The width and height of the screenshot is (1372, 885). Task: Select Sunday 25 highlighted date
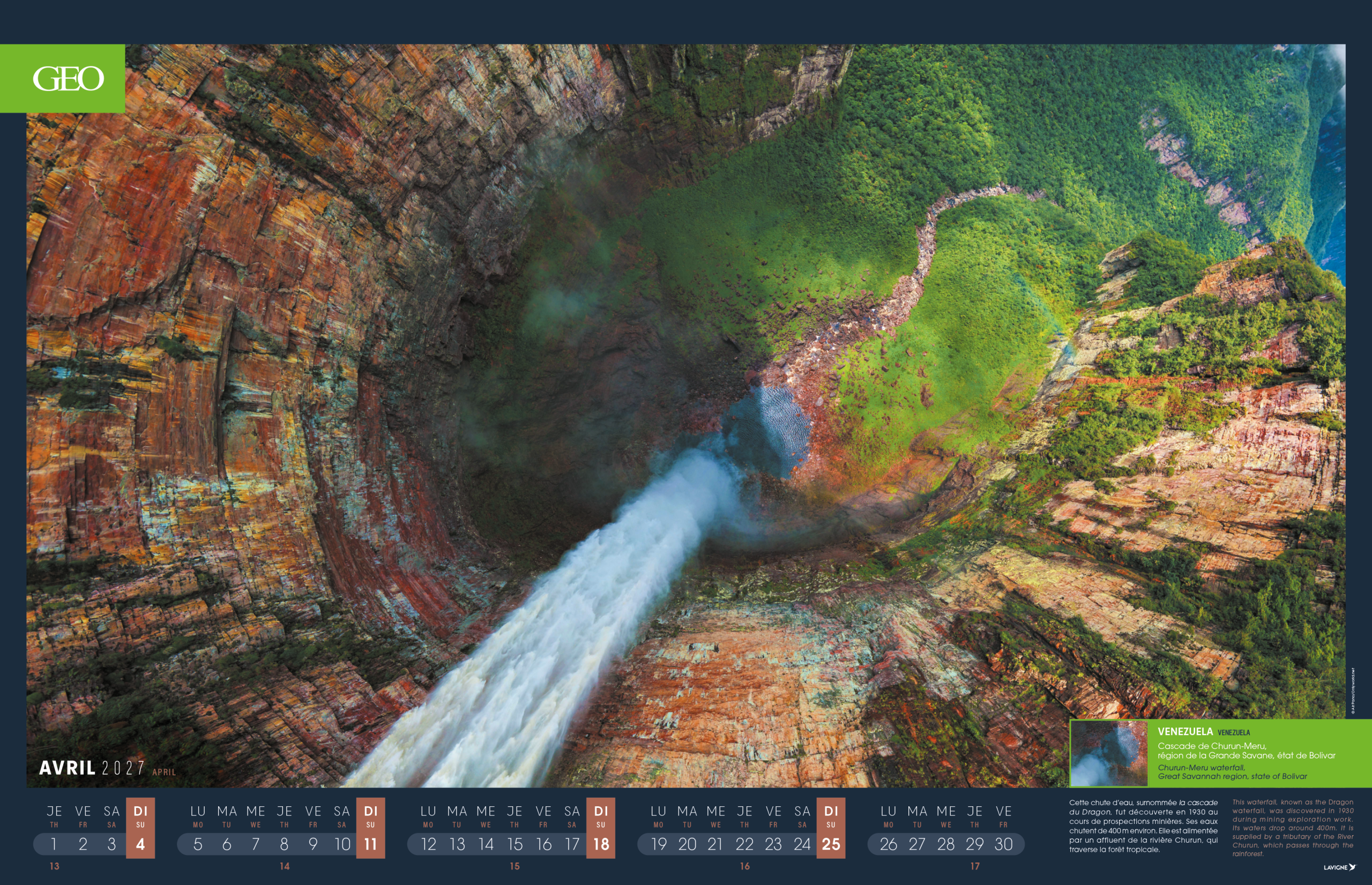pyautogui.click(x=831, y=844)
